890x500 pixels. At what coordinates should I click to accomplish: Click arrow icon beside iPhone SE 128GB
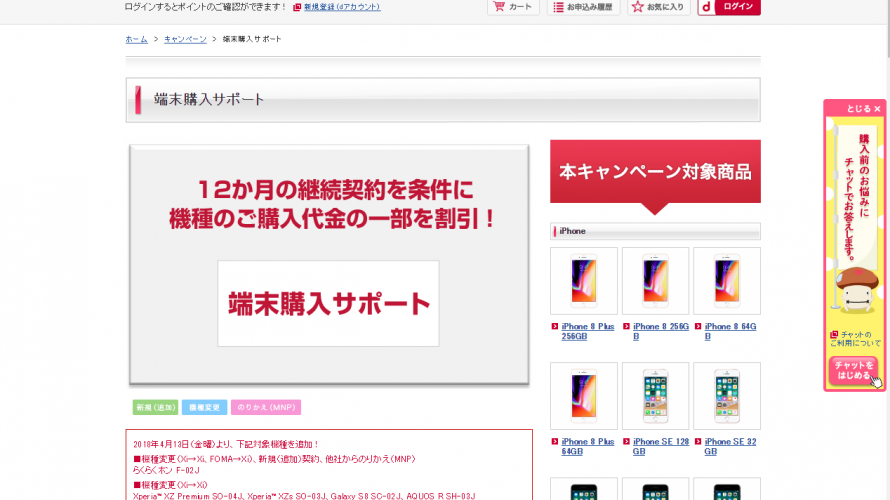626,442
